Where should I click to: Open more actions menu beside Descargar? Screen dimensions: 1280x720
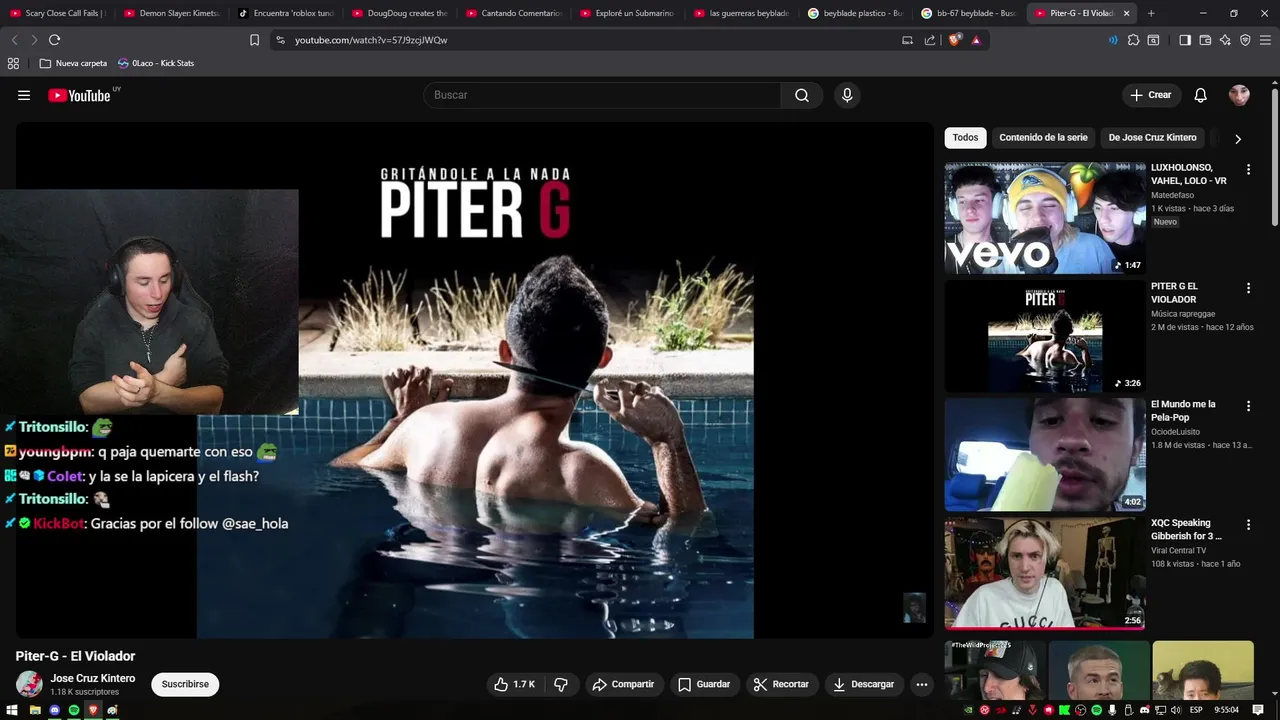(922, 684)
